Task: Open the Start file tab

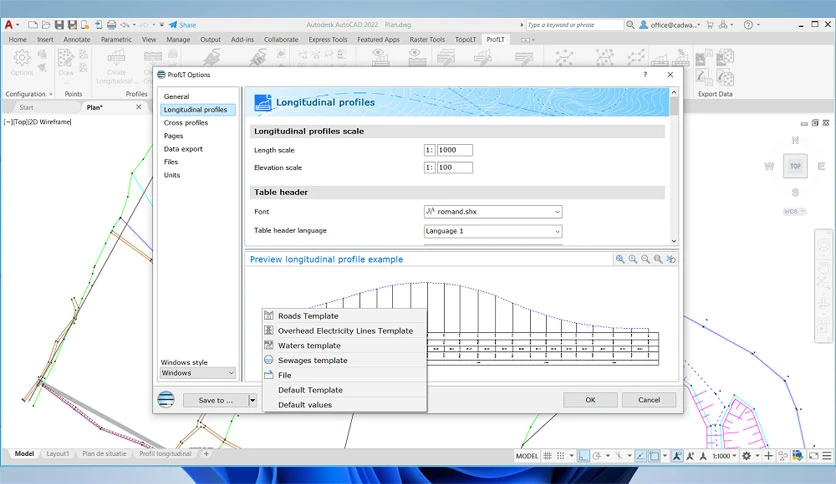Action: 26,108
